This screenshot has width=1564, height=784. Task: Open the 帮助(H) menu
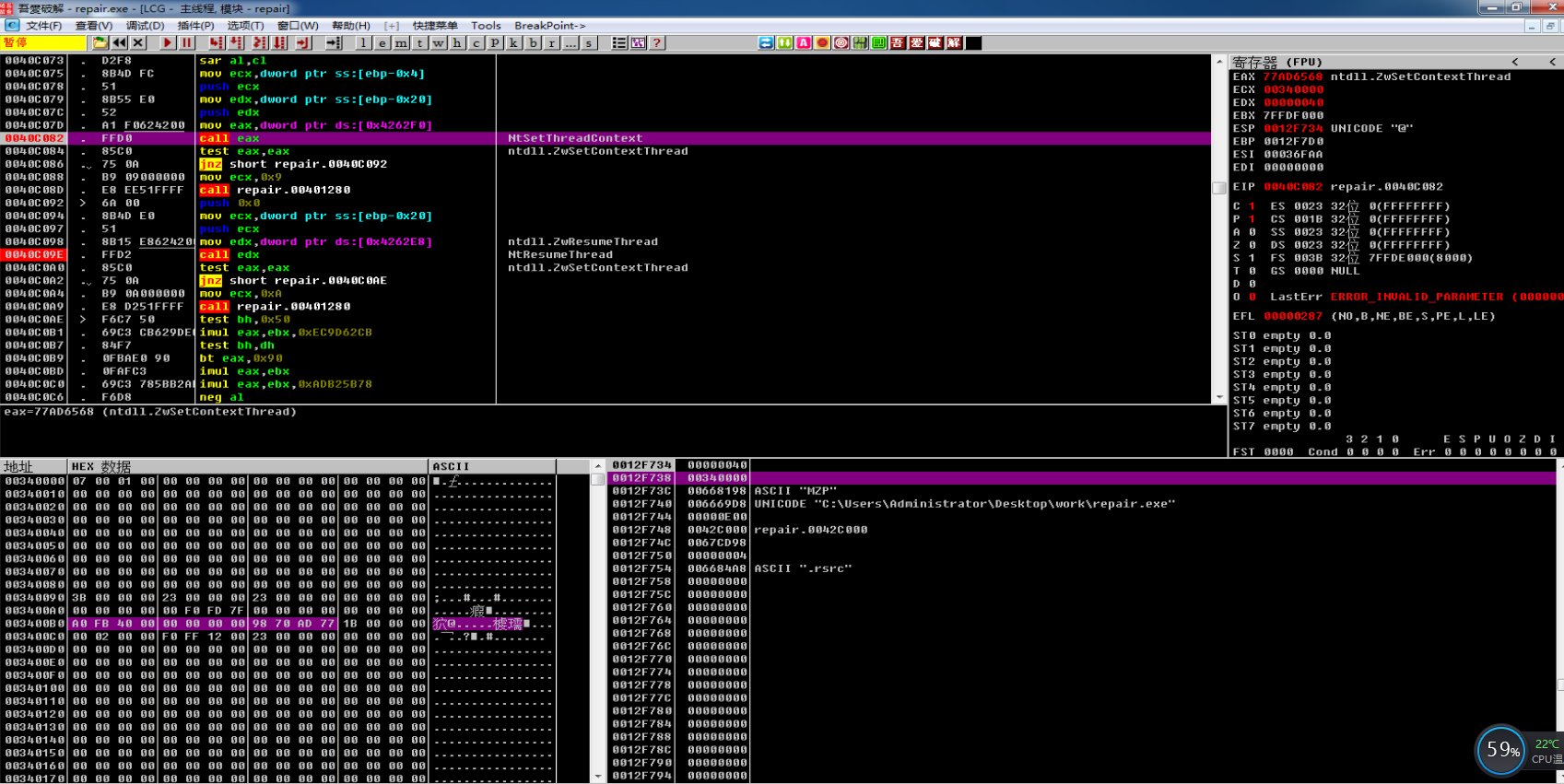tap(350, 26)
